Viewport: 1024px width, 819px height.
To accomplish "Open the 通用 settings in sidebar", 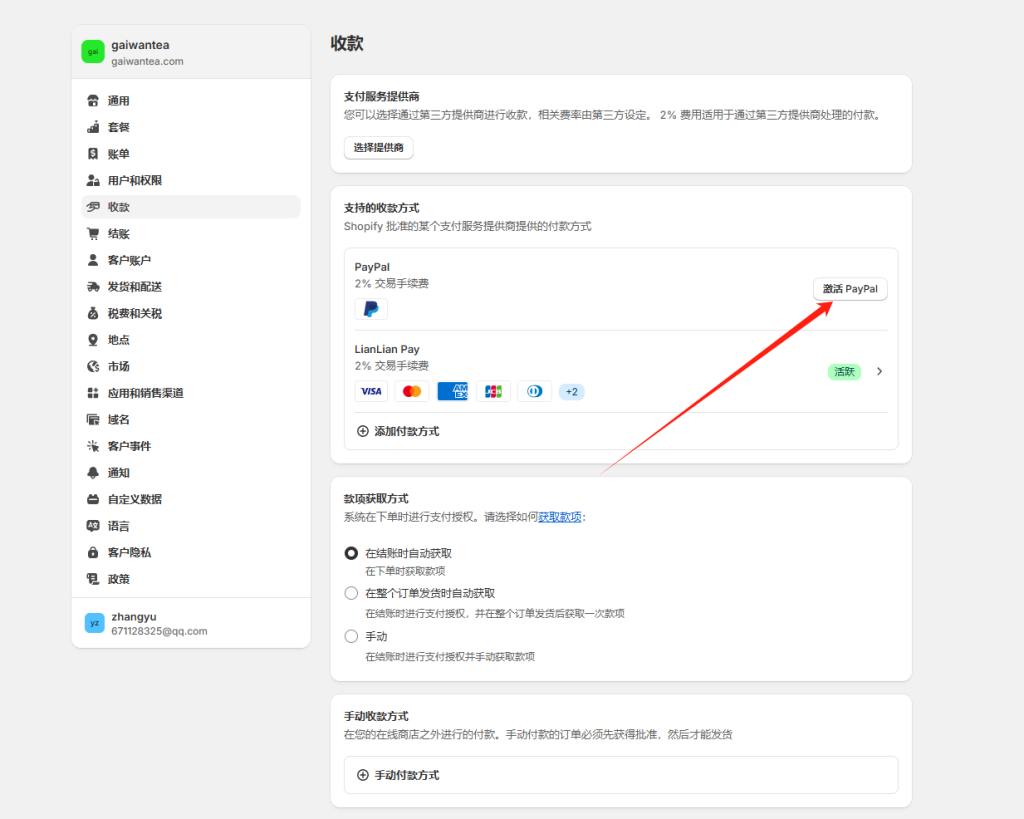I will 95,100.
